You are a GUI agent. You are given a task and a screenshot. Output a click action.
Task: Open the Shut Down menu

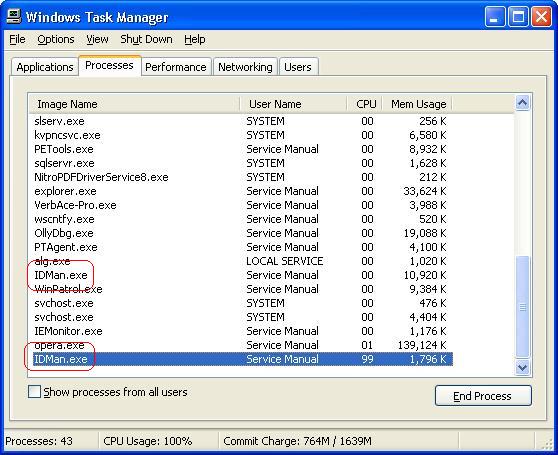[x=146, y=39]
